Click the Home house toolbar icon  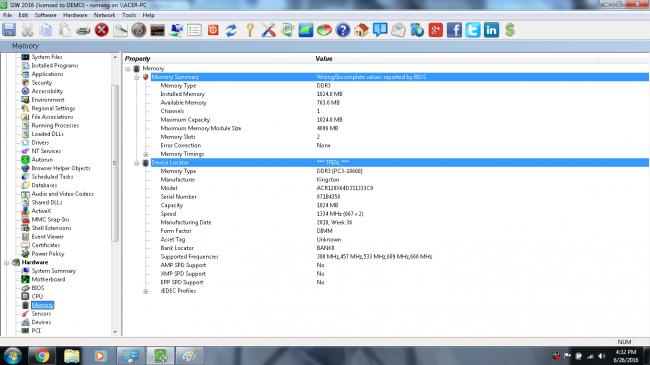tap(361, 30)
